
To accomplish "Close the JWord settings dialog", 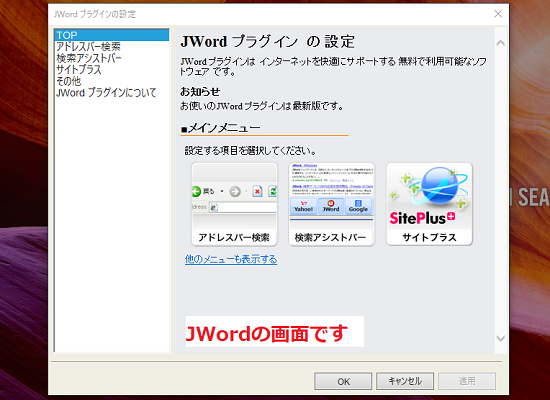I will 498,14.
